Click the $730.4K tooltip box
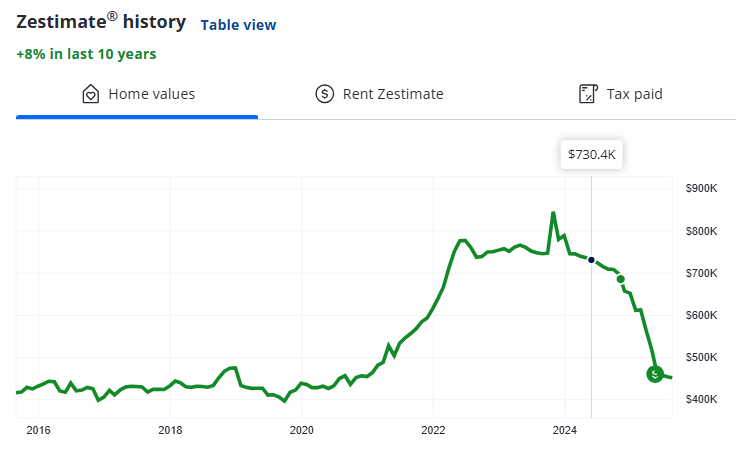The height and width of the screenshot is (451, 736). click(x=591, y=155)
